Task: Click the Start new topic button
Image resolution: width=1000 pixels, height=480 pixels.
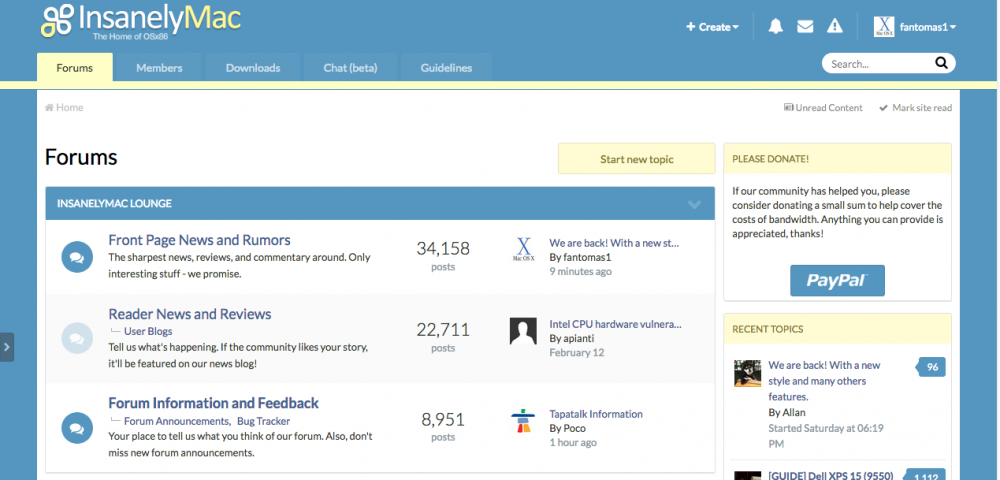Action: [636, 159]
